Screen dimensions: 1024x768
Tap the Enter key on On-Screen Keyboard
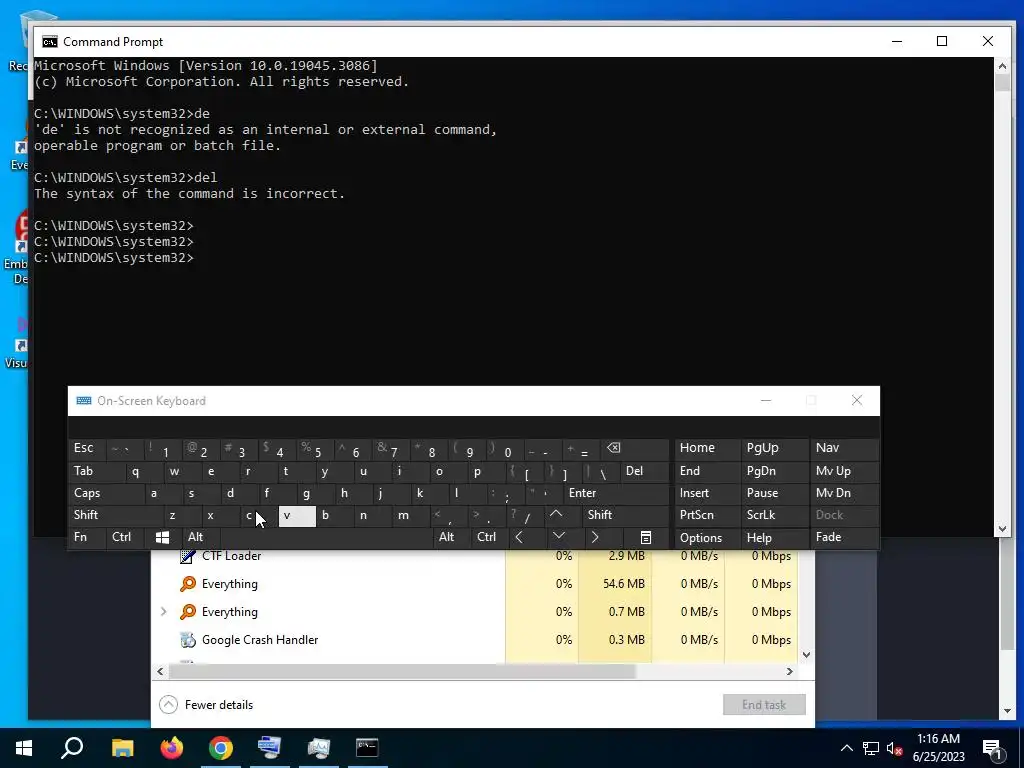click(616, 493)
